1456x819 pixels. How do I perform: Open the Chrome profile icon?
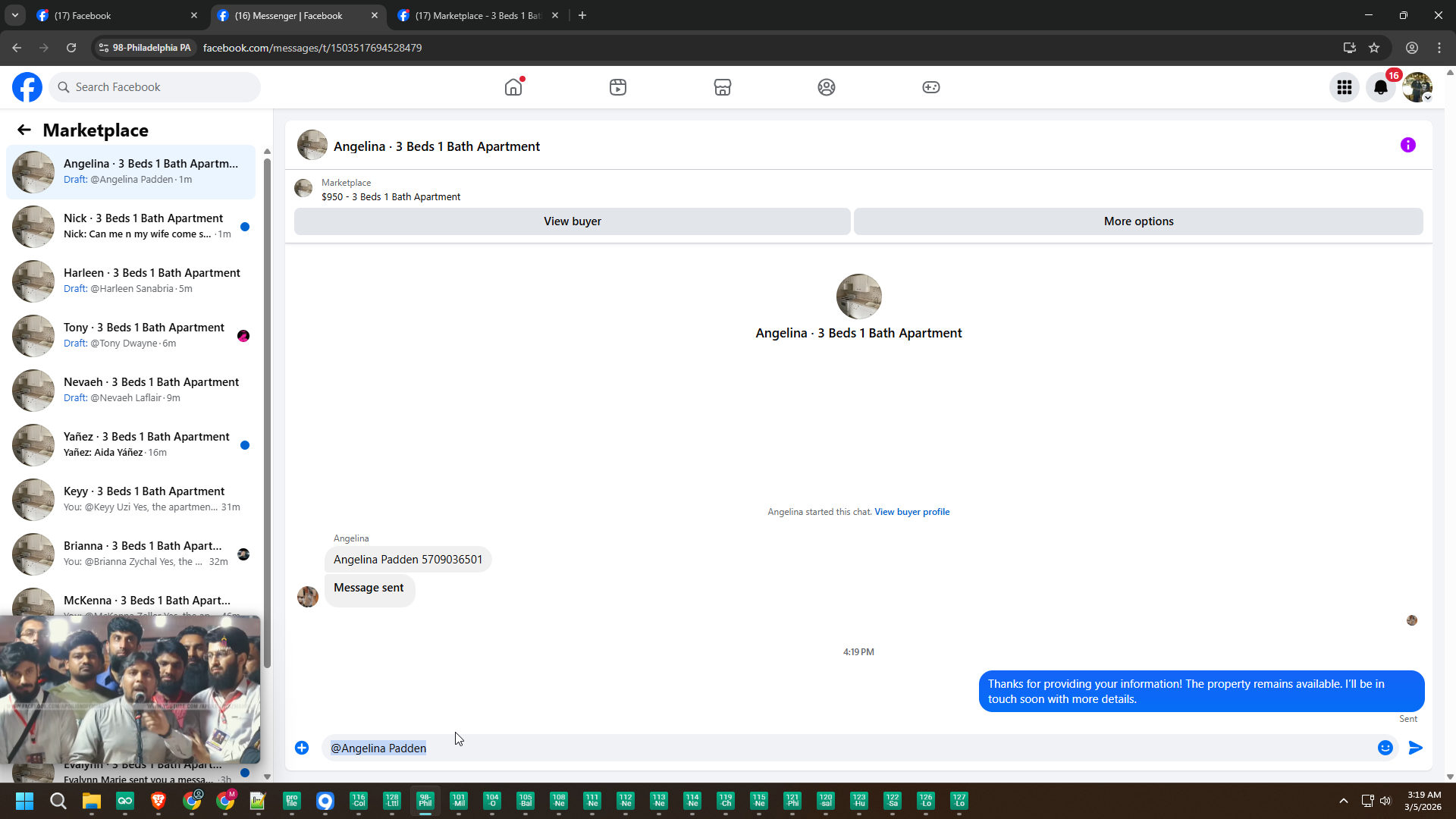(1412, 48)
